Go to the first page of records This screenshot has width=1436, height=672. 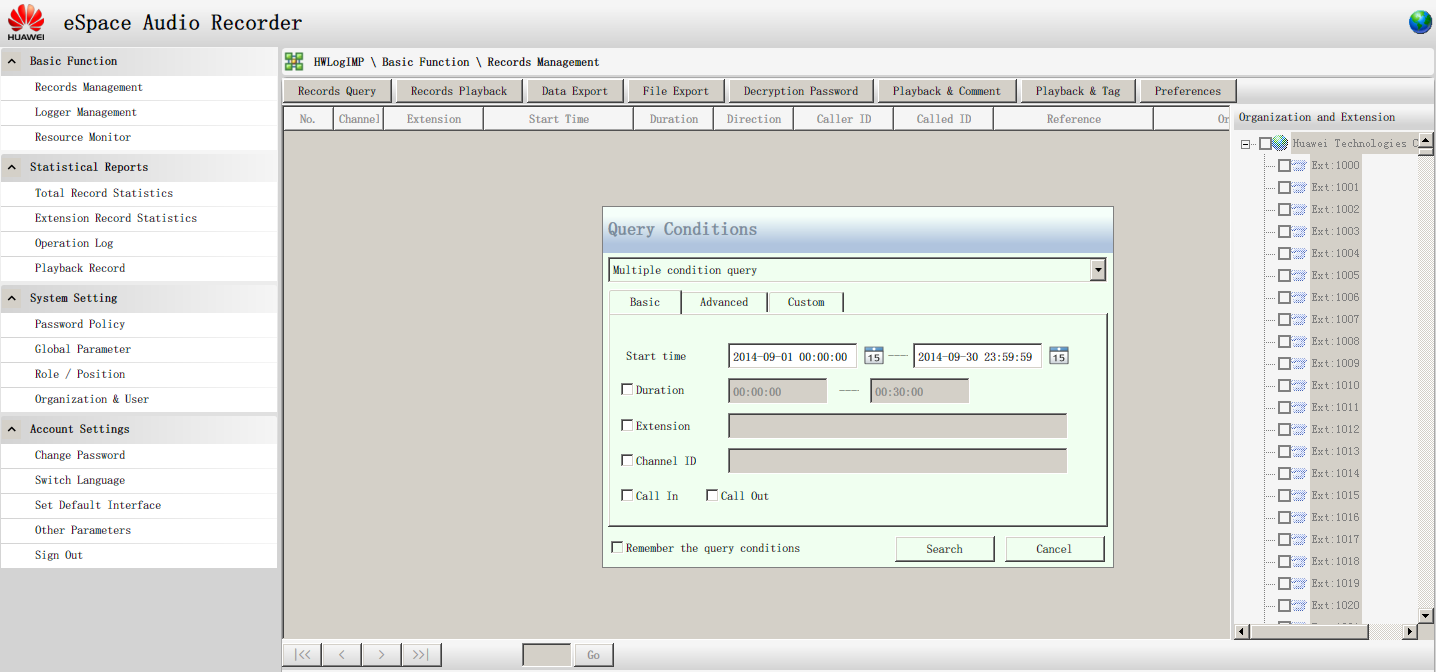(302, 655)
